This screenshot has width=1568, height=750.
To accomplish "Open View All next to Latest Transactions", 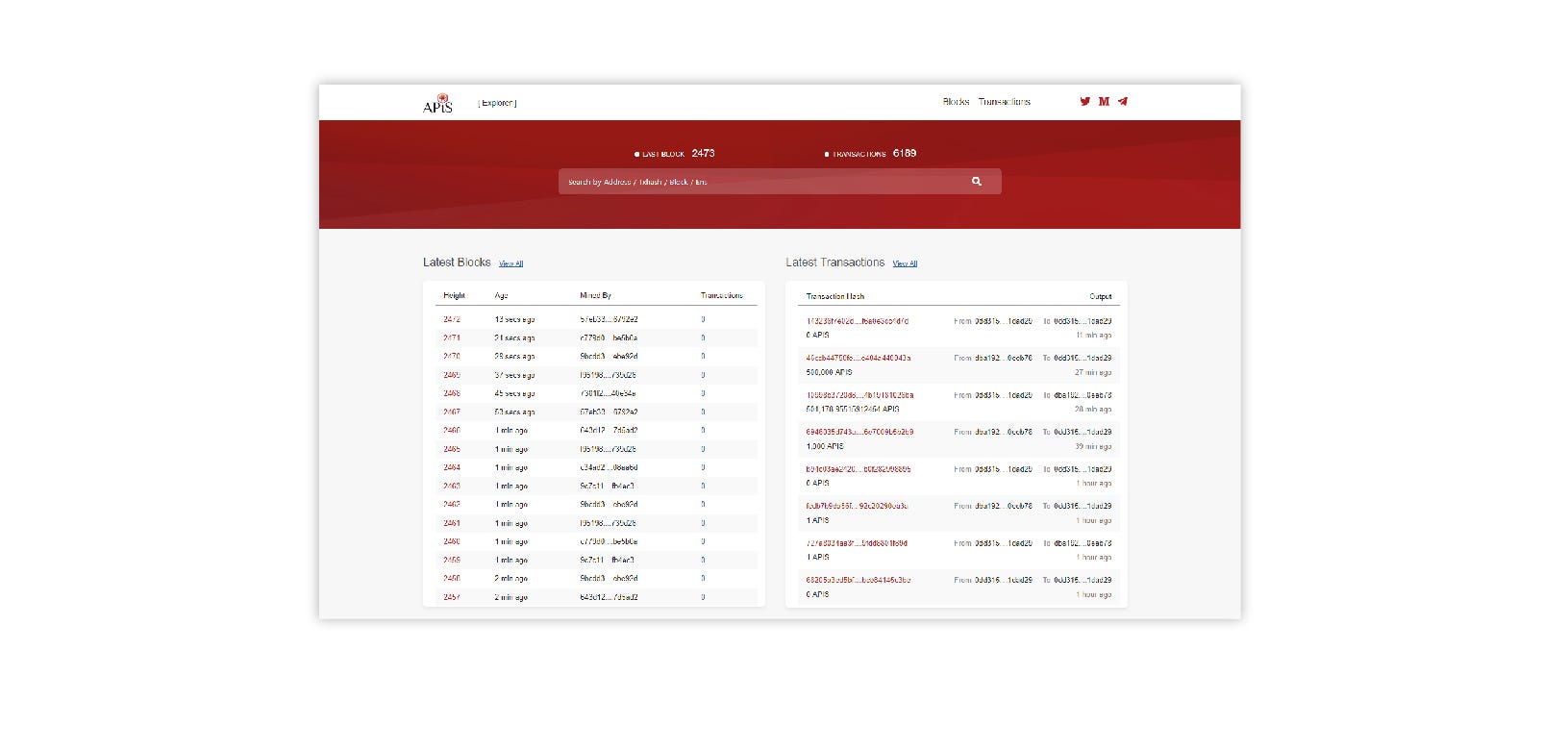I will tap(905, 263).
